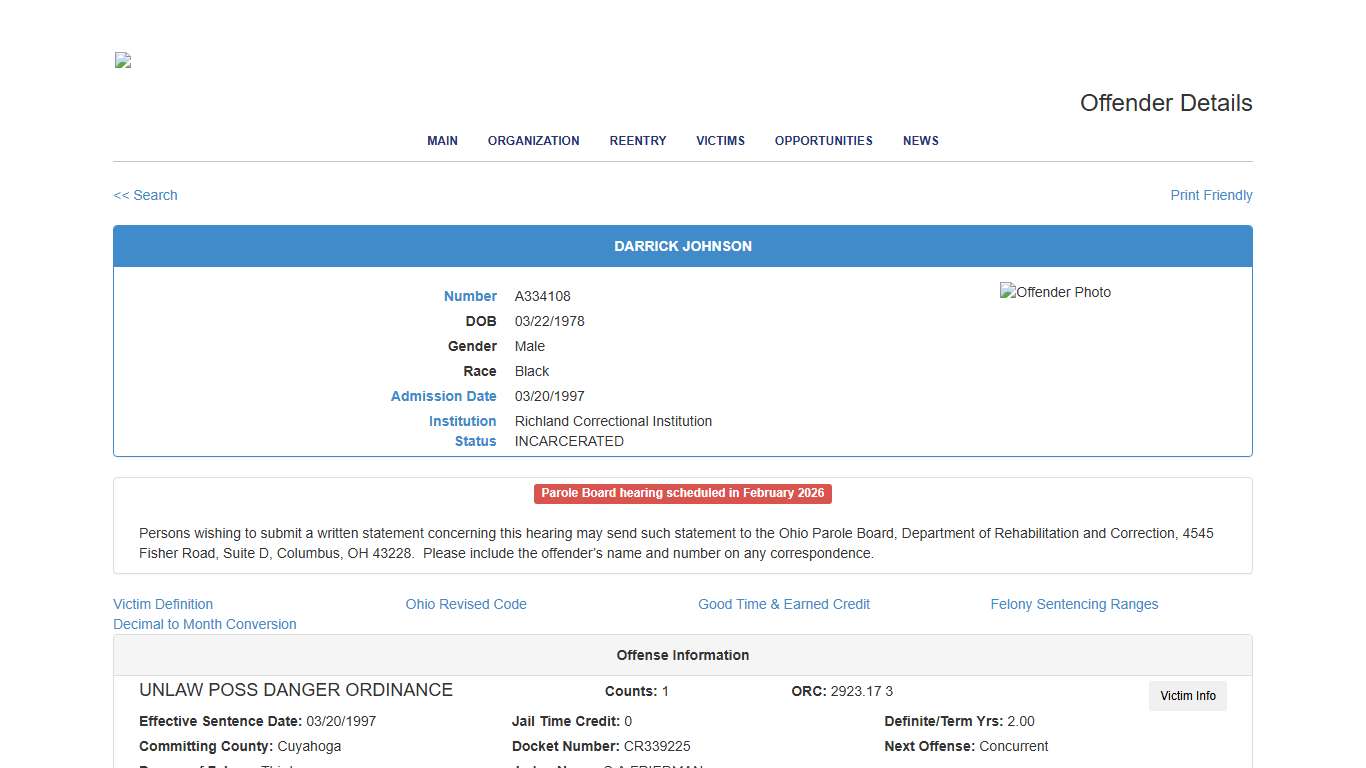Click the Victim Info button
The image size is (1366, 768).
click(x=1187, y=696)
